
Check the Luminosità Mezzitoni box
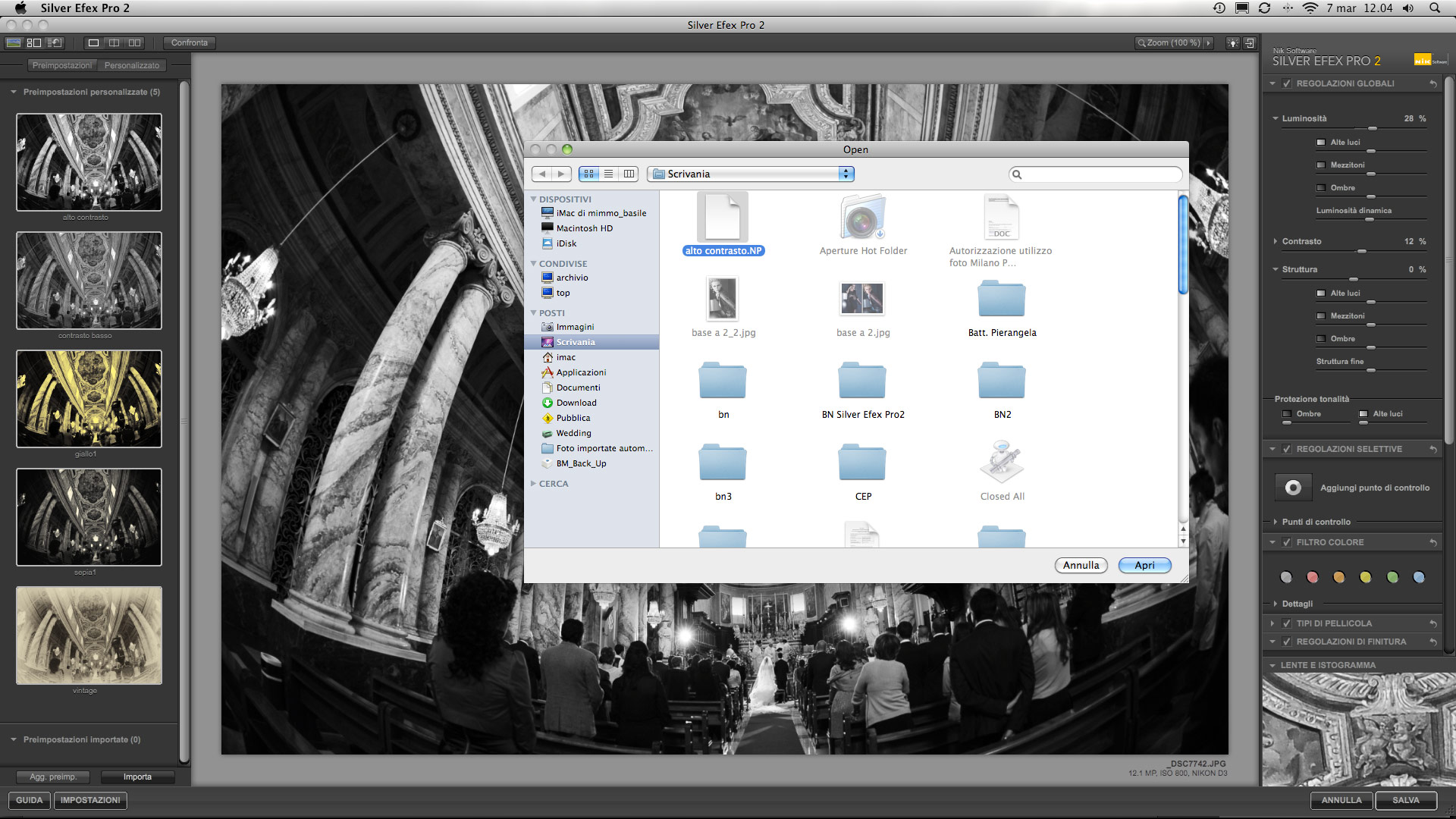1321,165
